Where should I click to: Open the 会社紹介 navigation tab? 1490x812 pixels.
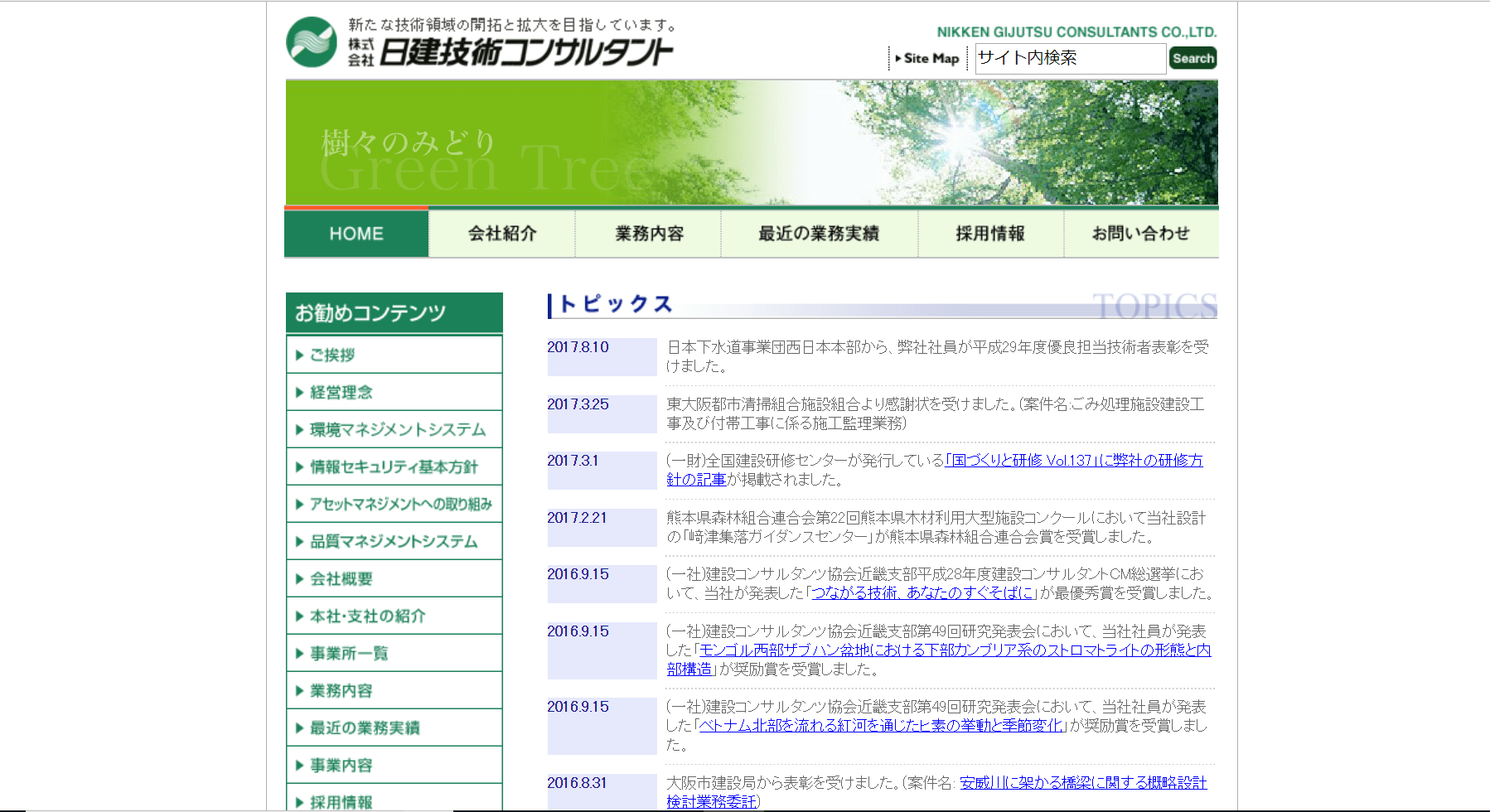tap(502, 234)
